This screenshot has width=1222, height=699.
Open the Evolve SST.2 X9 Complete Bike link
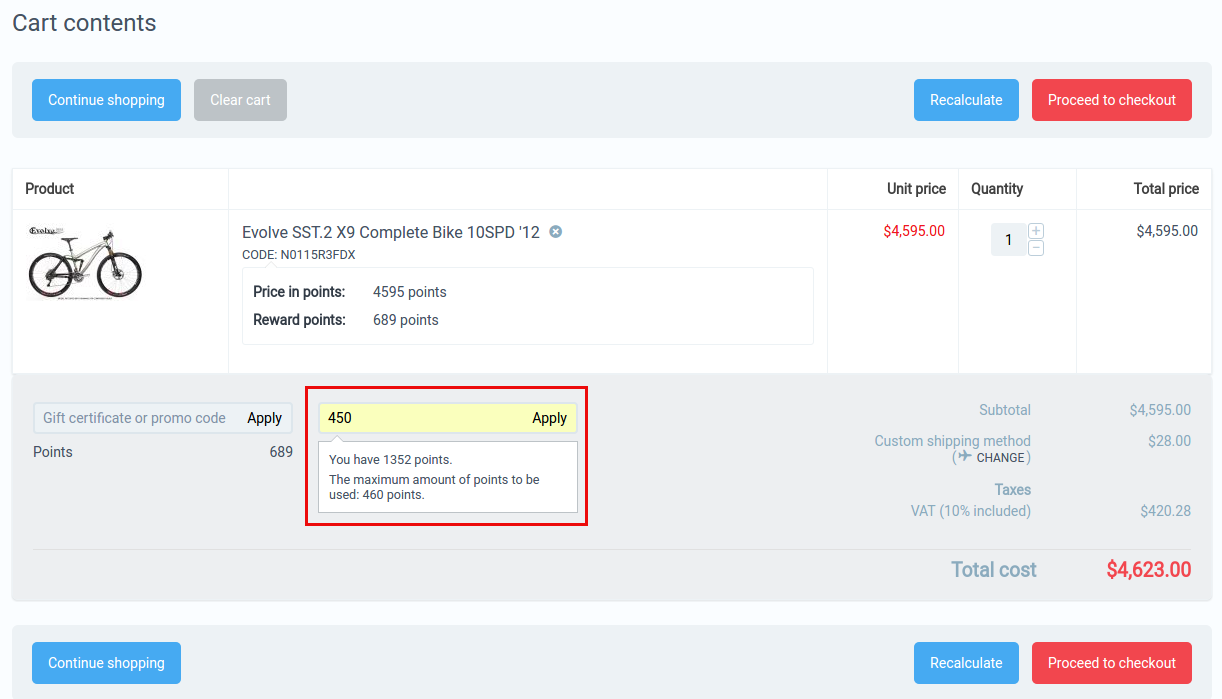(x=391, y=232)
